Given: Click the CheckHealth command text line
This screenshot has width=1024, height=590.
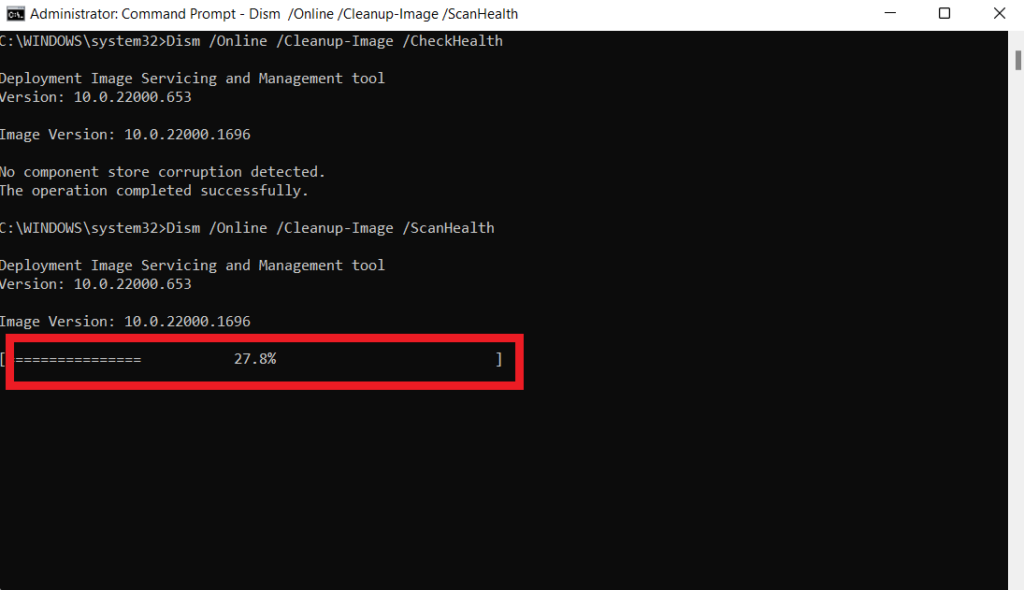Looking at the screenshot, I should point(250,41).
